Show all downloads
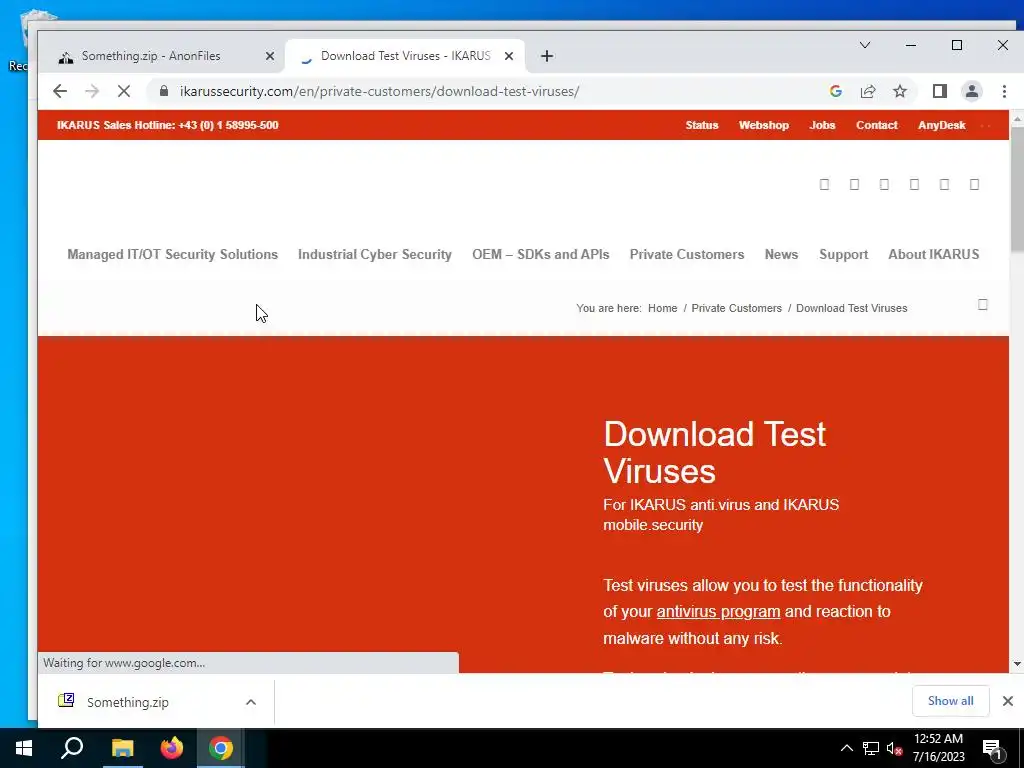 [x=950, y=701]
